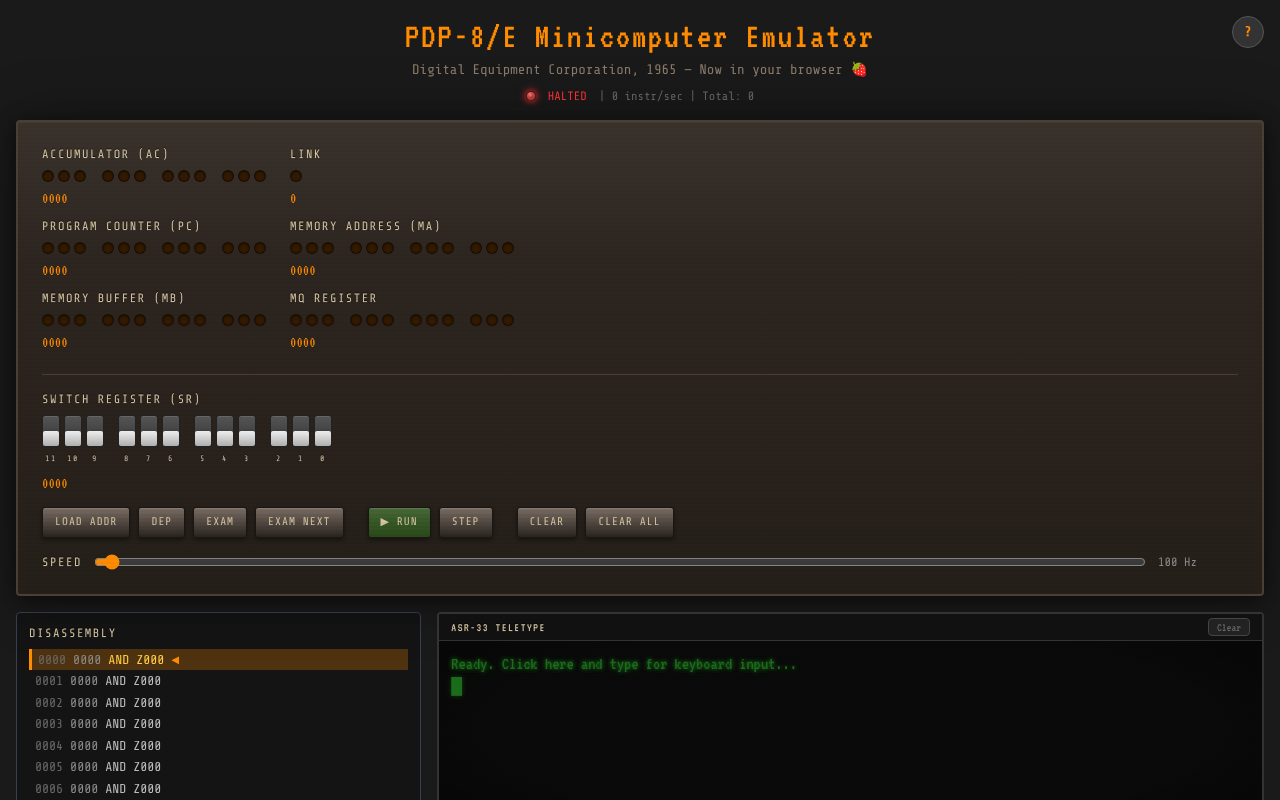
Task: Click the EXAM button
Action: click(220, 522)
